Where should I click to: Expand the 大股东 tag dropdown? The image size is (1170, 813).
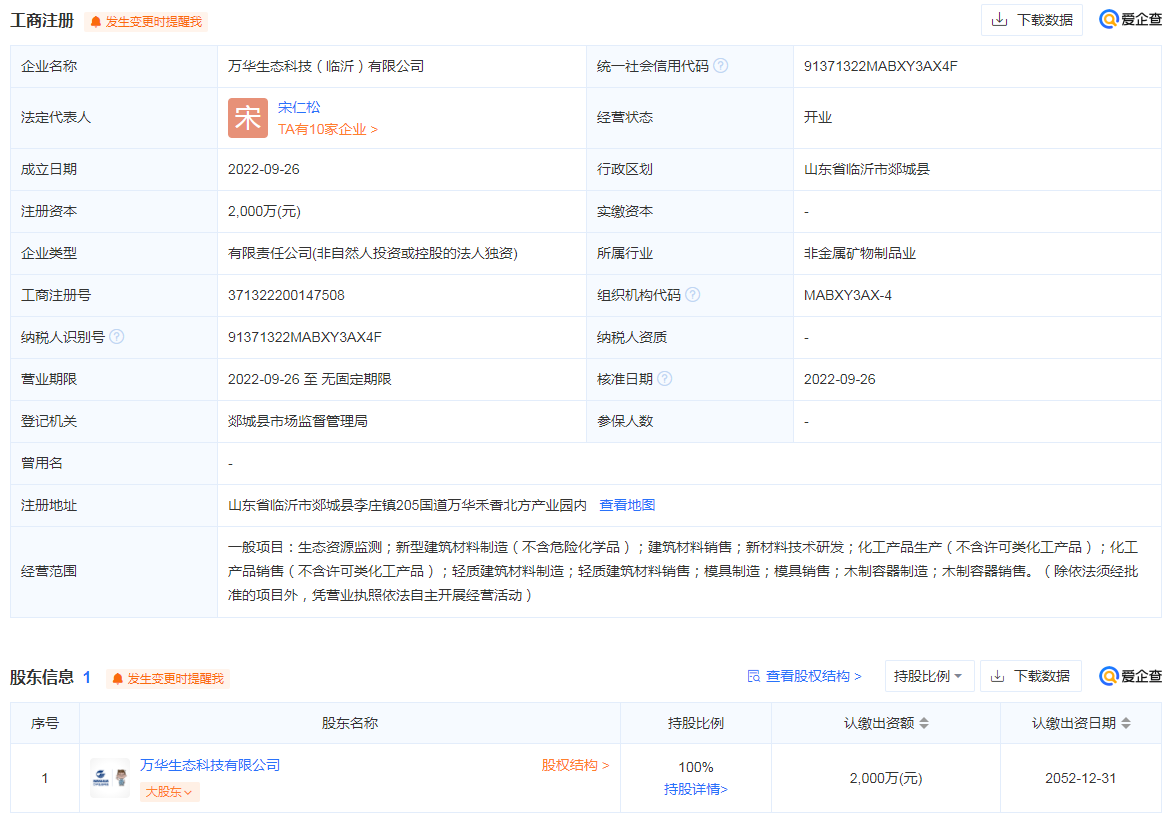tap(169, 792)
